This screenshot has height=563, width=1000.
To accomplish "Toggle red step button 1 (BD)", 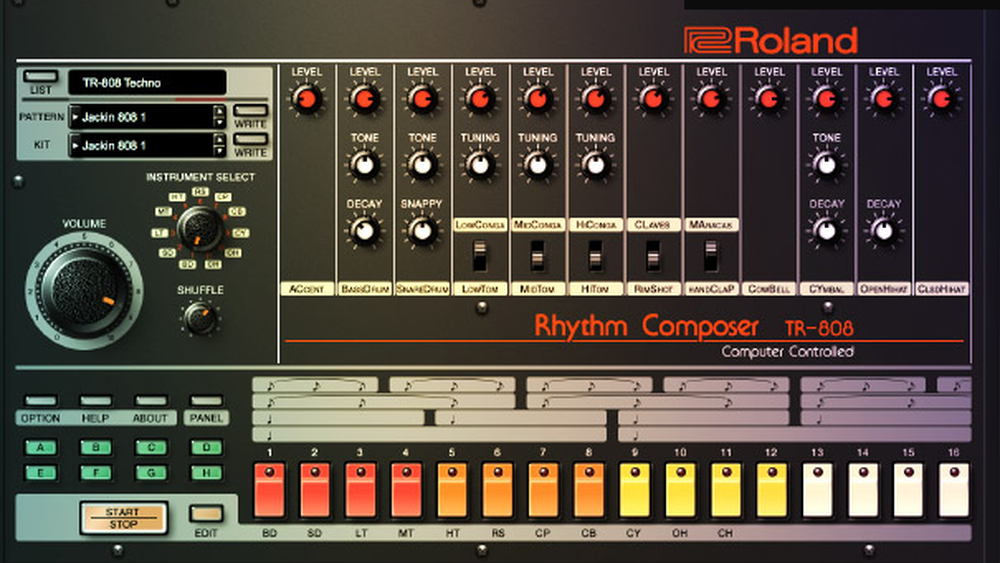I will pos(269,490).
